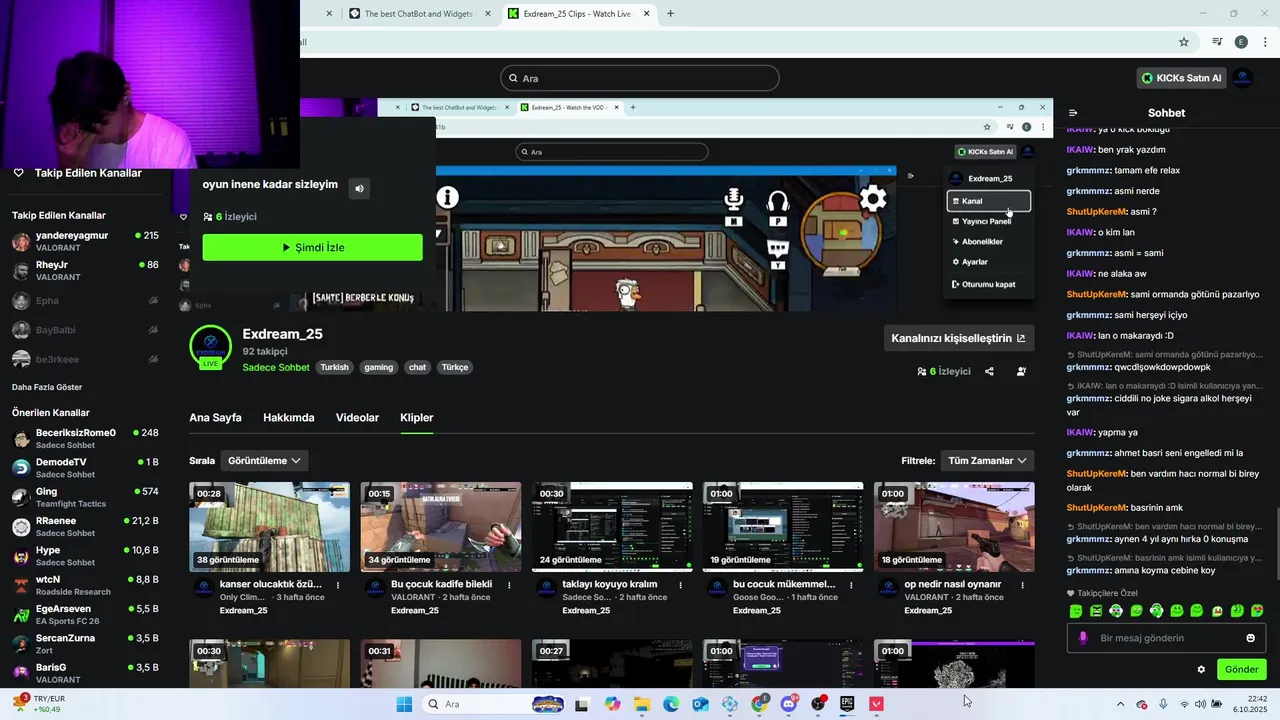Open EgeArseven recommended channel
The width and height of the screenshot is (1280, 720).
[85, 615]
